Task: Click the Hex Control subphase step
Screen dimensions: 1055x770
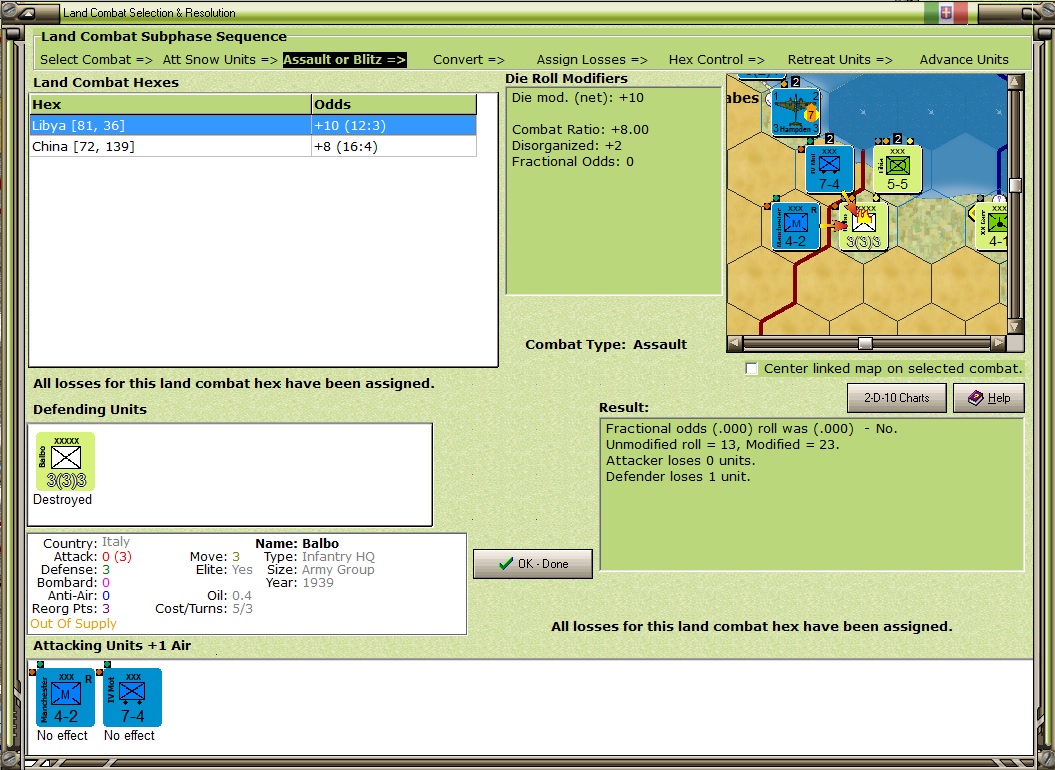Action: (x=717, y=59)
